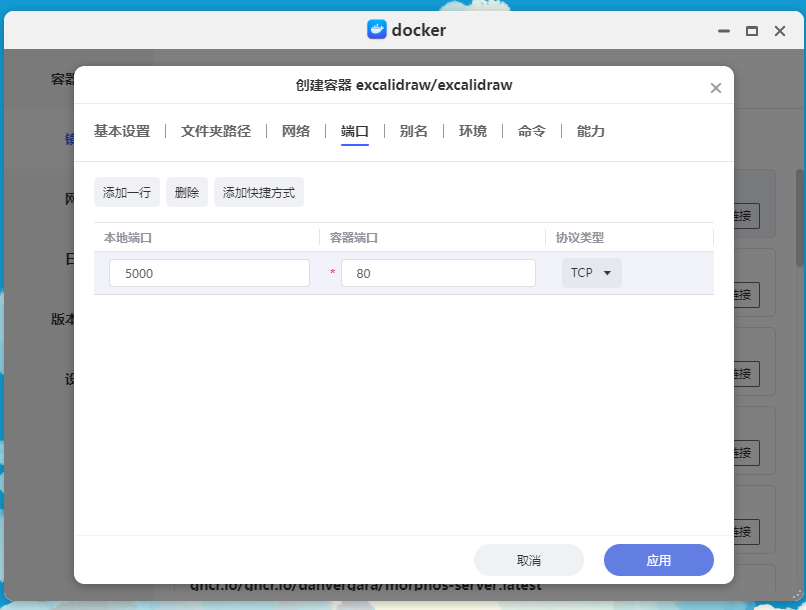Click the docker app icon in title bar

[377, 30]
